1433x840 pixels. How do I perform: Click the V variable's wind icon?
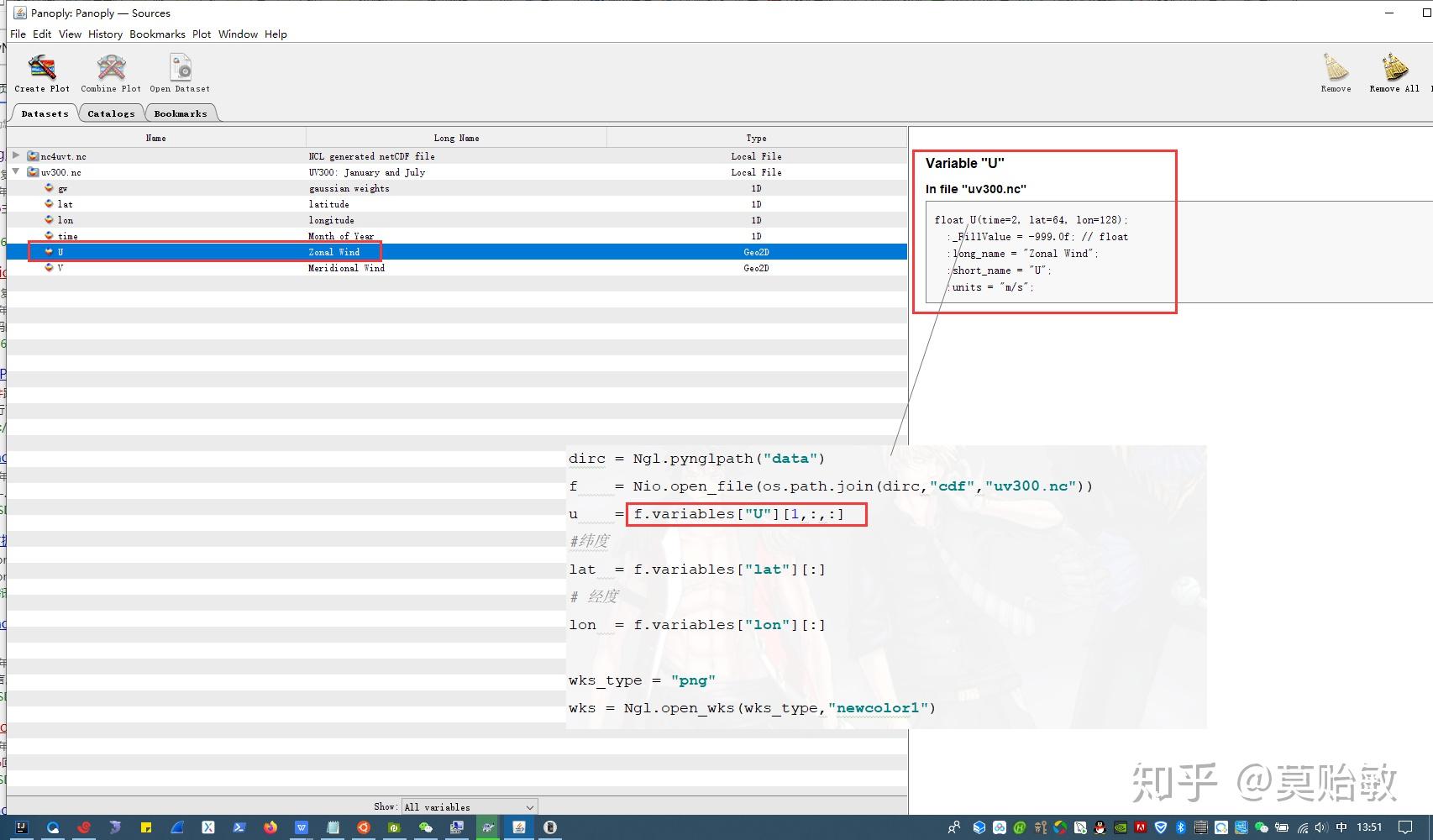click(x=49, y=268)
